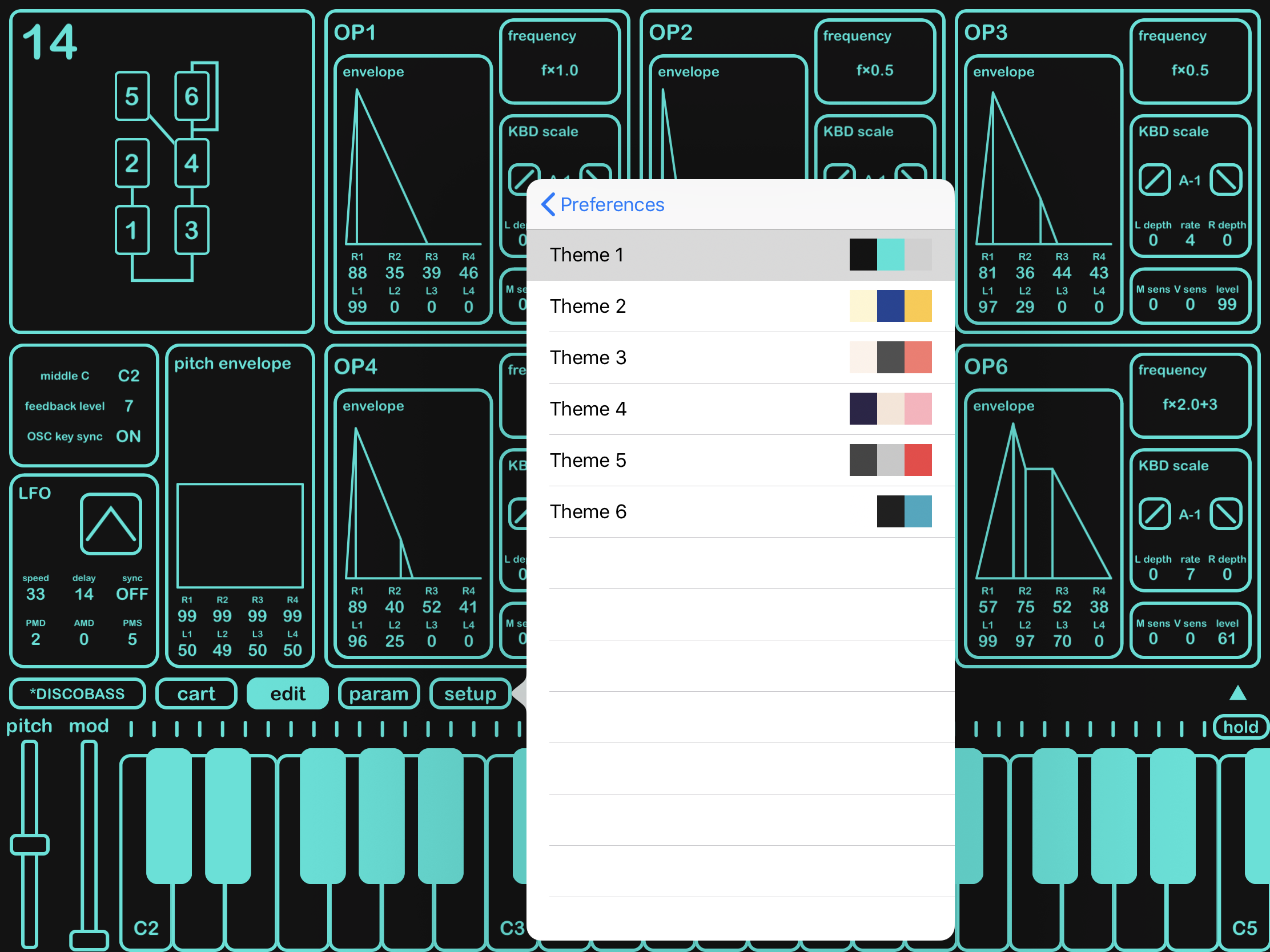Select operator 6 box in algorithm diagram
1270x952 pixels.
pos(191,96)
